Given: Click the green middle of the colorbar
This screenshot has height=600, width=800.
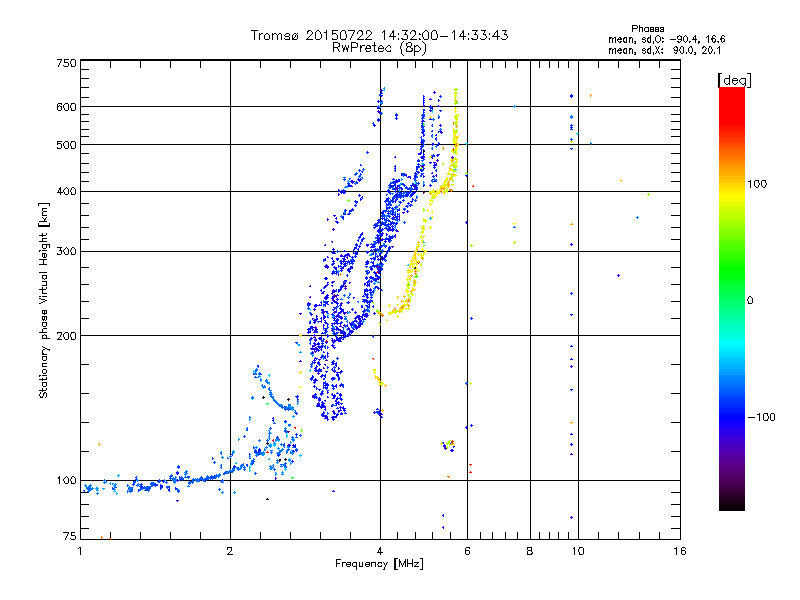Looking at the screenshot, I should point(732,268).
